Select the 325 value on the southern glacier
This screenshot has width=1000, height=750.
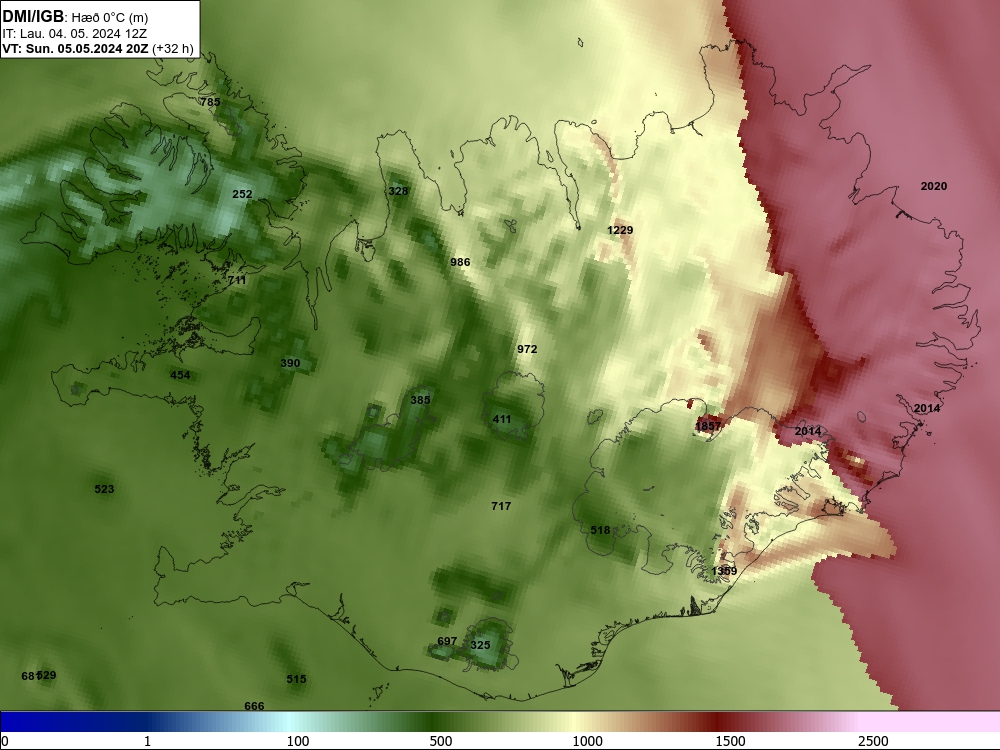(480, 645)
